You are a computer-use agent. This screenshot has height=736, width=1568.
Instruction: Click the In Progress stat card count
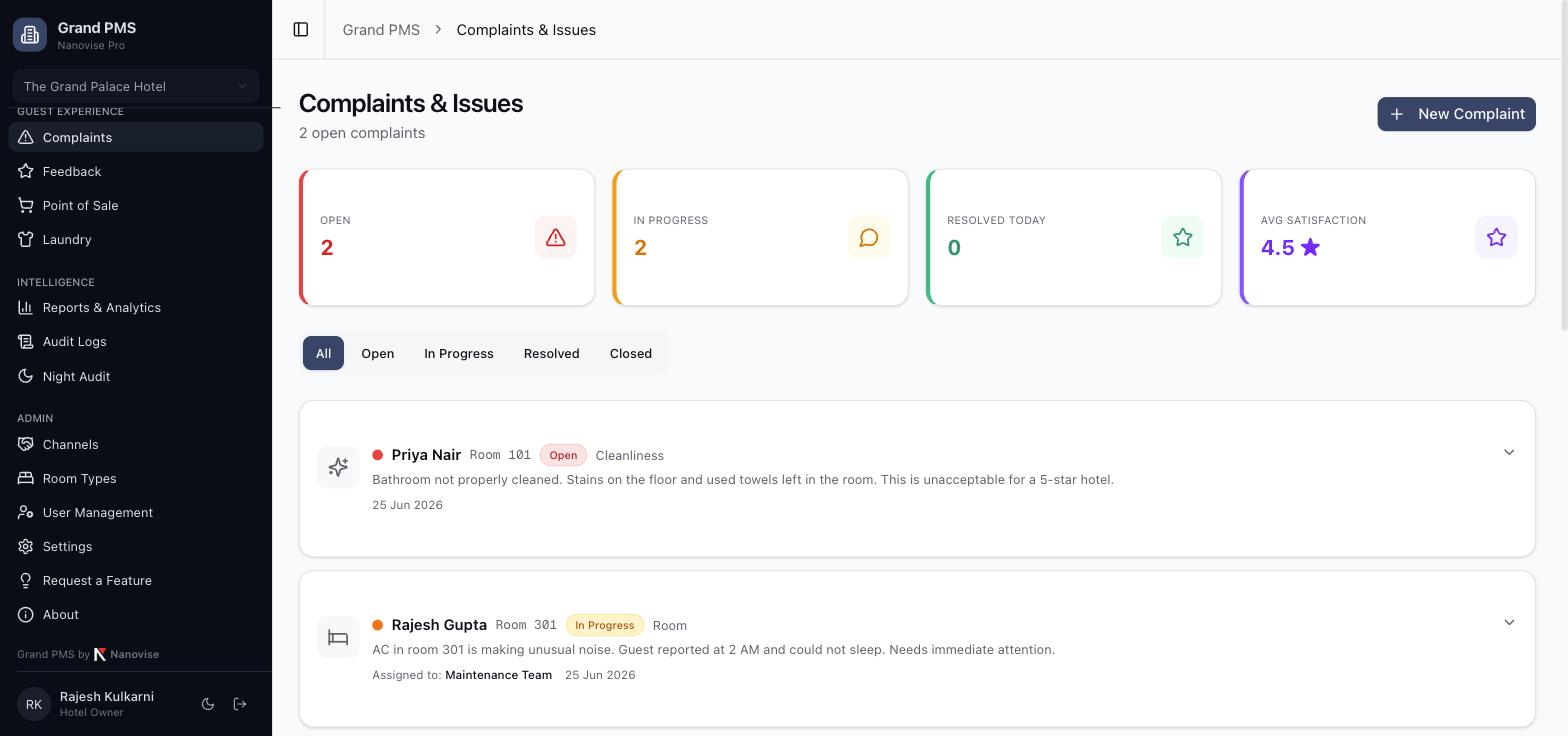[x=640, y=248]
